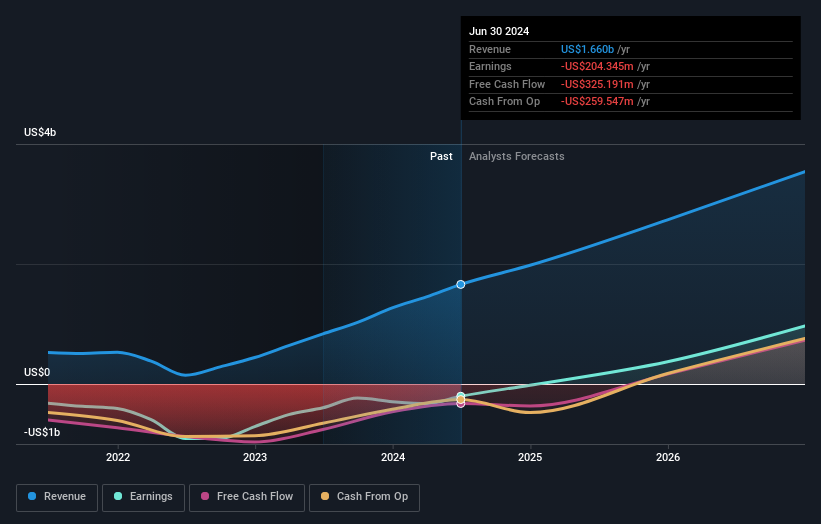Click the Past section label
821x524 pixels.
coord(441,156)
